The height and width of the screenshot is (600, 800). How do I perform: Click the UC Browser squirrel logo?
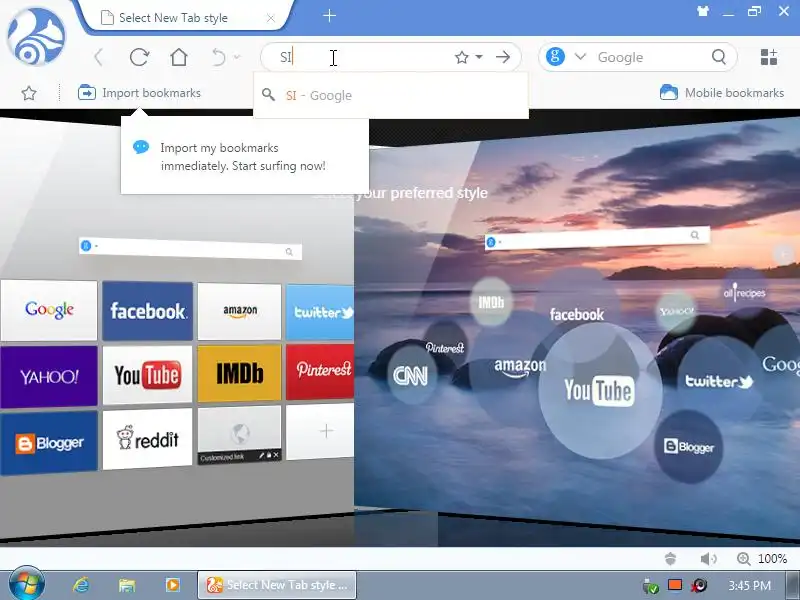click(36, 37)
